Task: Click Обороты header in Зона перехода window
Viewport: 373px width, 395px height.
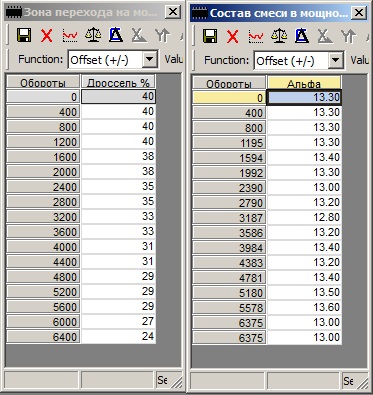Action: point(43,82)
